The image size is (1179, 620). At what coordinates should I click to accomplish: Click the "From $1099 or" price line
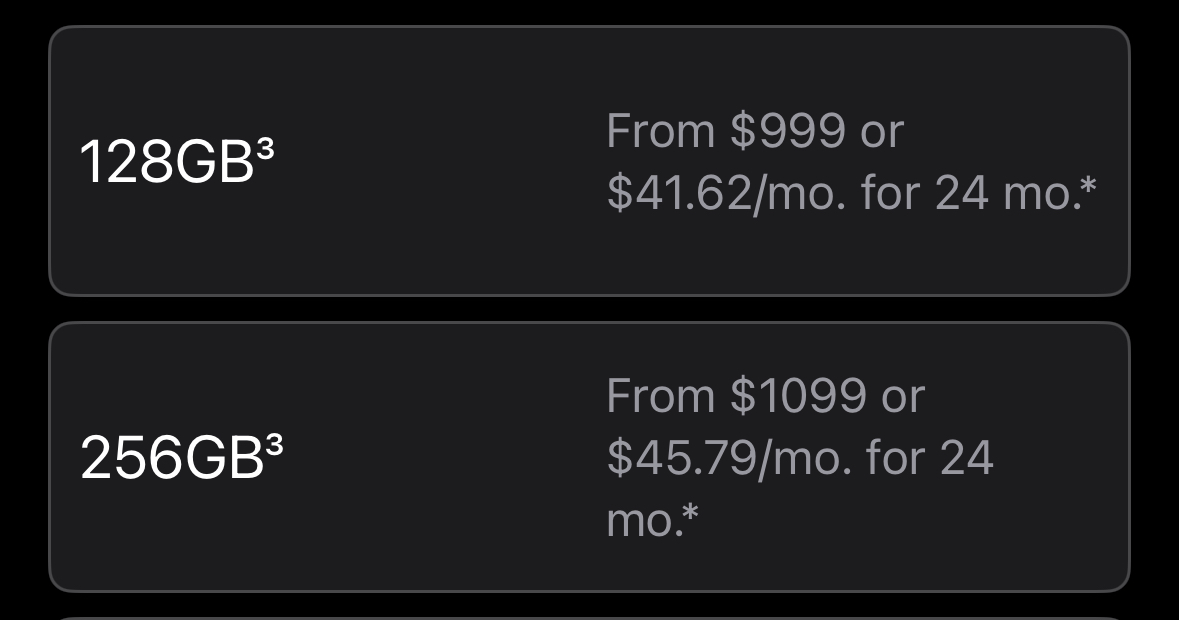[x=765, y=396]
